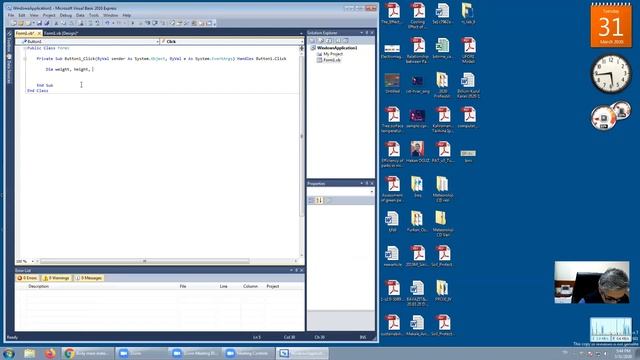Click the Paste icon in the toolbar
The image size is (640, 360).
pos(72,23)
